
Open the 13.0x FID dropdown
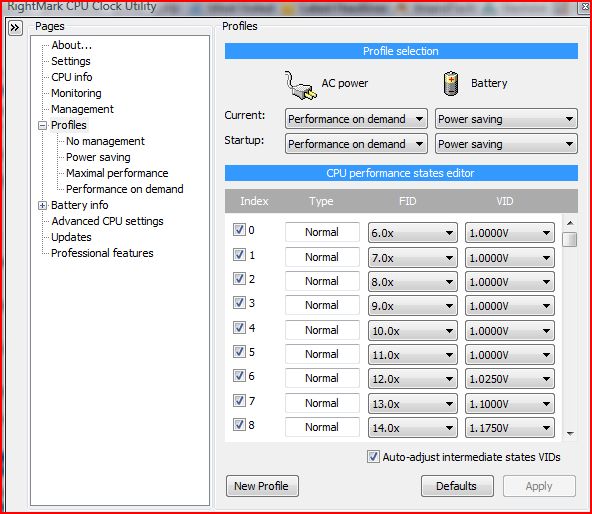[412, 404]
